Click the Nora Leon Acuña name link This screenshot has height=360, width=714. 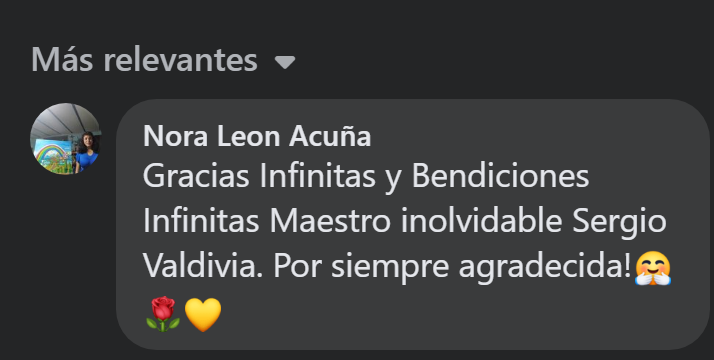click(x=257, y=136)
